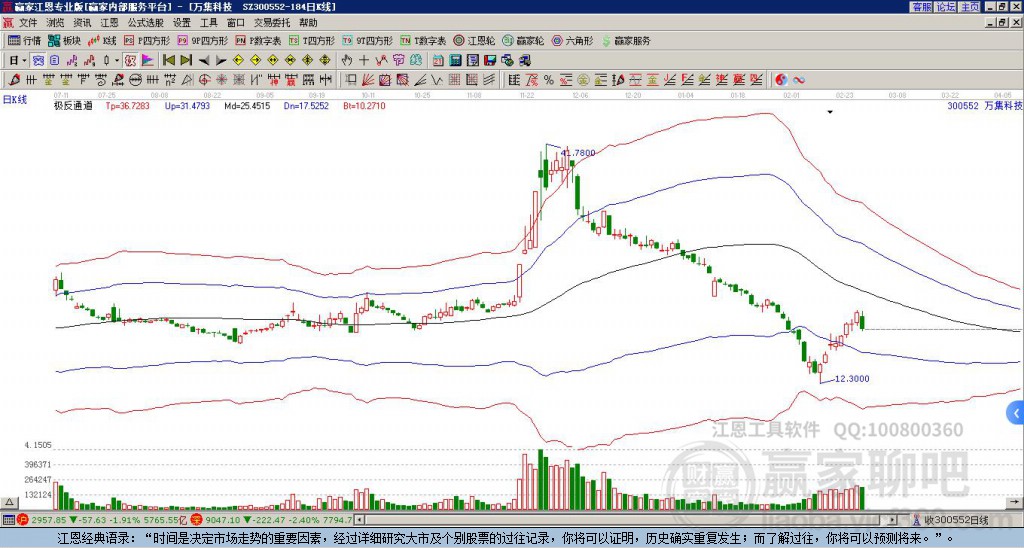Click the black right arrow icon
Image resolution: width=1024 pixels, height=548 pixels.
tap(221, 61)
